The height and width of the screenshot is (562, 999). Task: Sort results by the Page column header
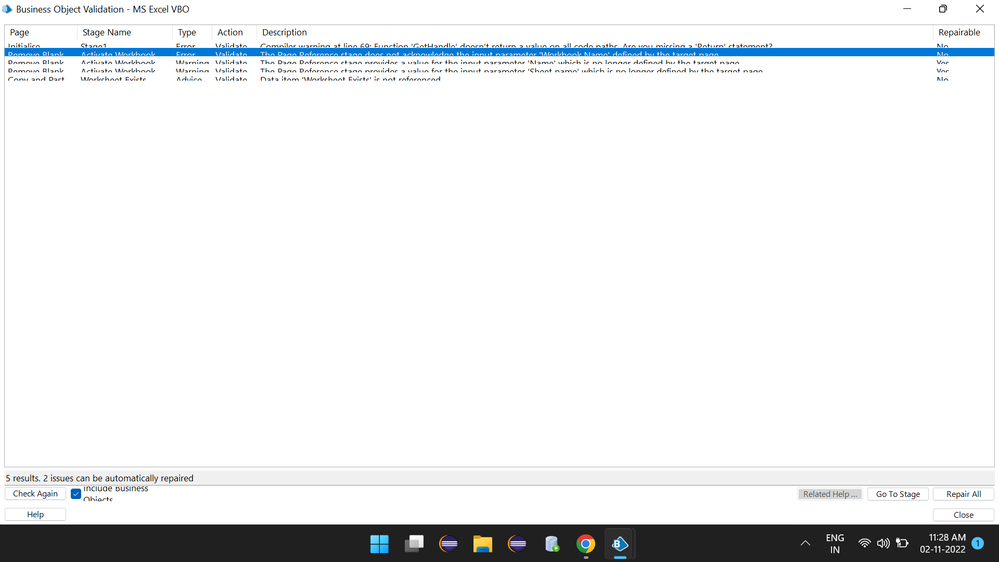41,32
